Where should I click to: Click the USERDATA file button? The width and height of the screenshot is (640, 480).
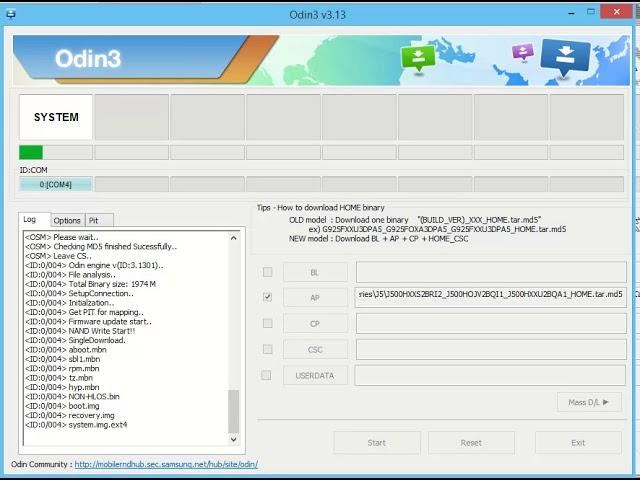[x=315, y=375]
